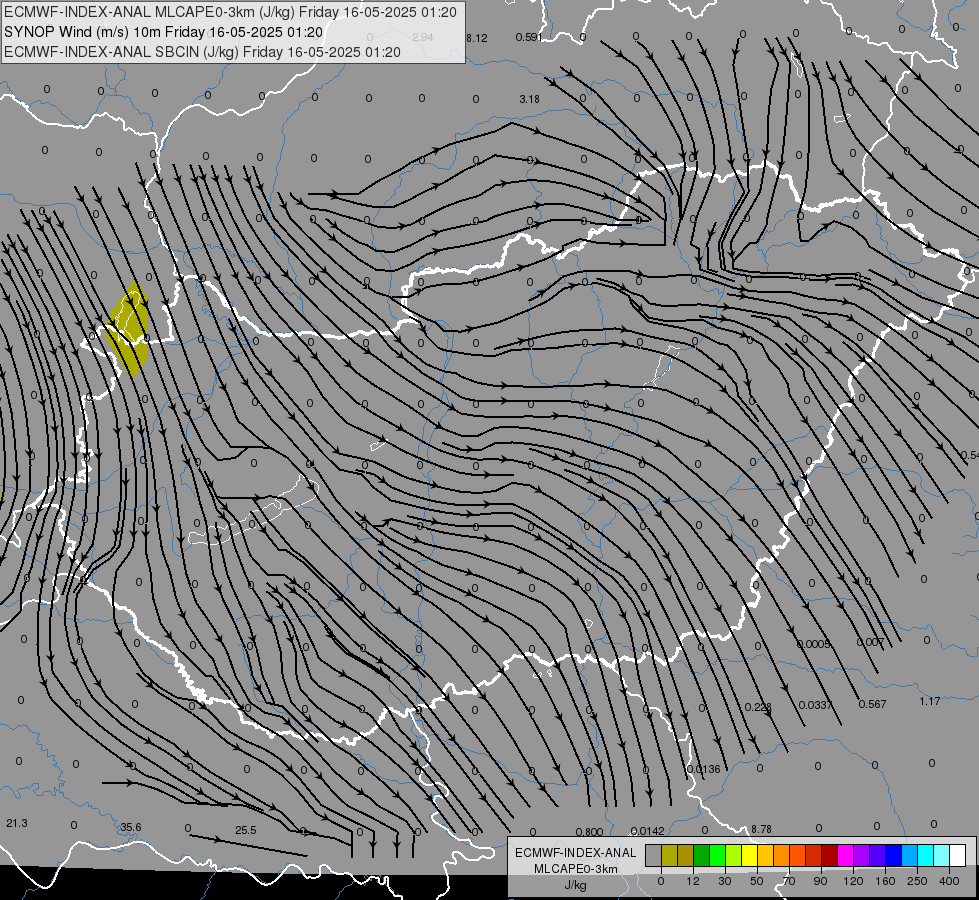Click the map value 3.18

529,99
